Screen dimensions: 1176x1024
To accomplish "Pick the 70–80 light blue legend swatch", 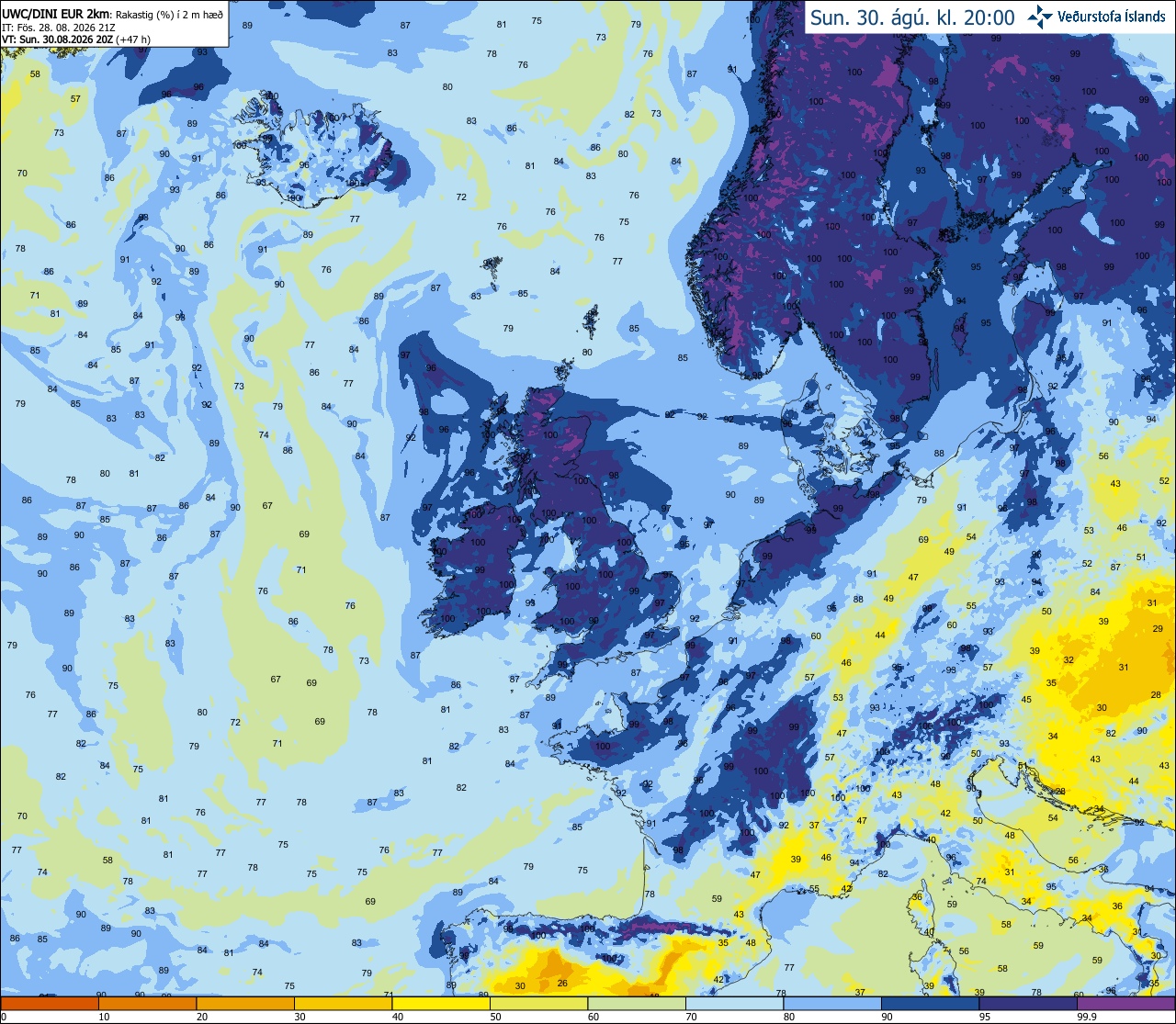I will tap(734, 1003).
